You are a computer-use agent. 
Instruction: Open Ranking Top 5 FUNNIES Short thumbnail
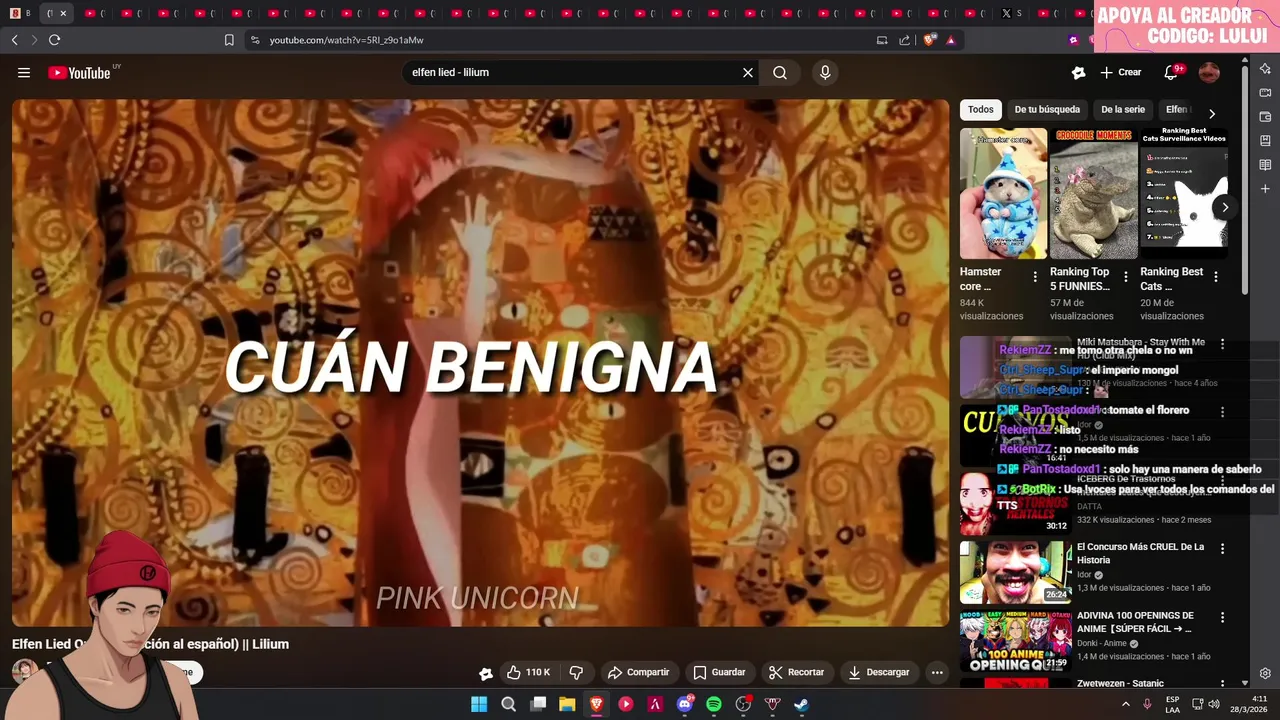tap(1093, 193)
